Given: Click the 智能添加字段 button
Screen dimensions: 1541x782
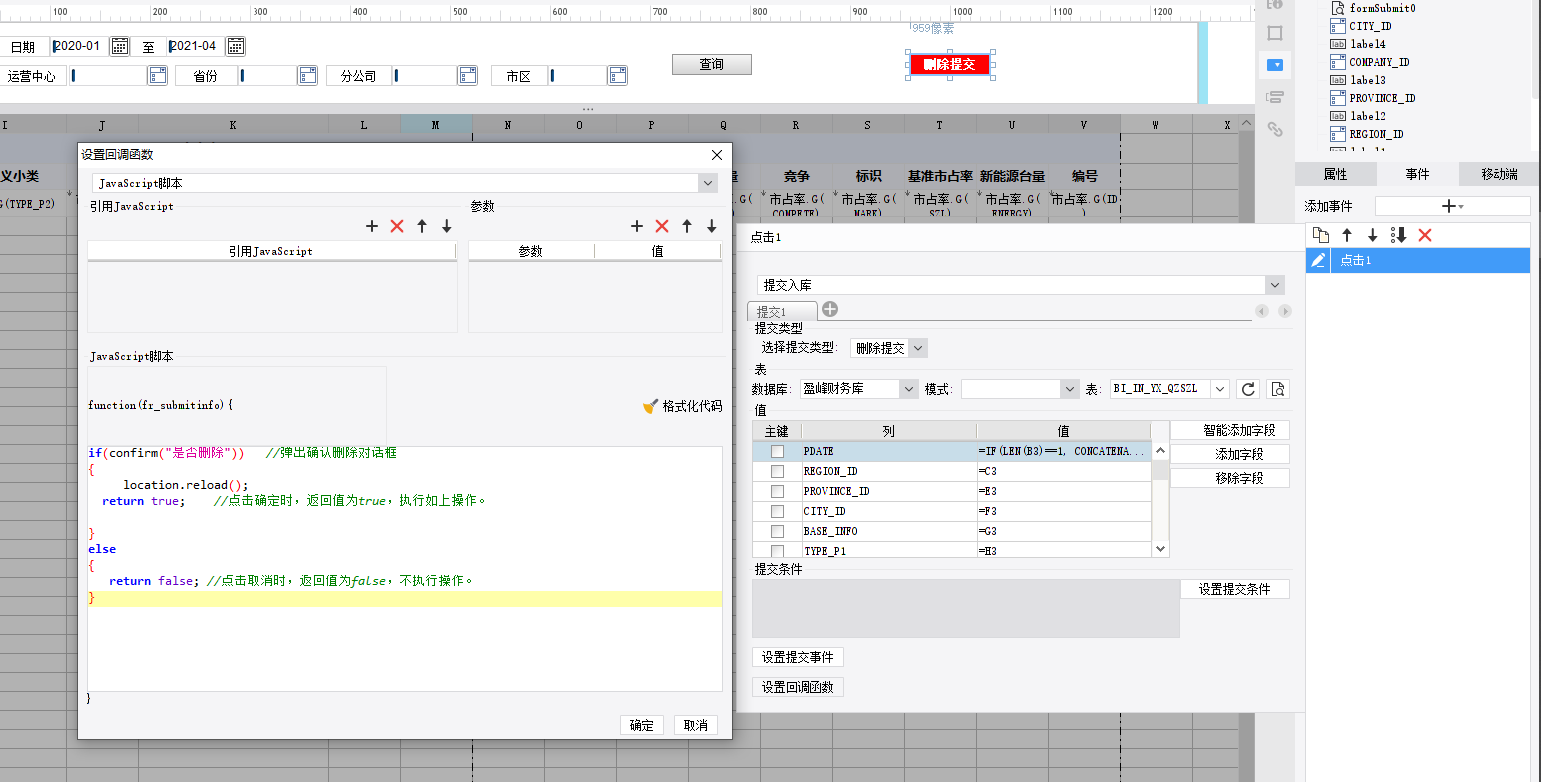Looking at the screenshot, I should (x=1230, y=430).
